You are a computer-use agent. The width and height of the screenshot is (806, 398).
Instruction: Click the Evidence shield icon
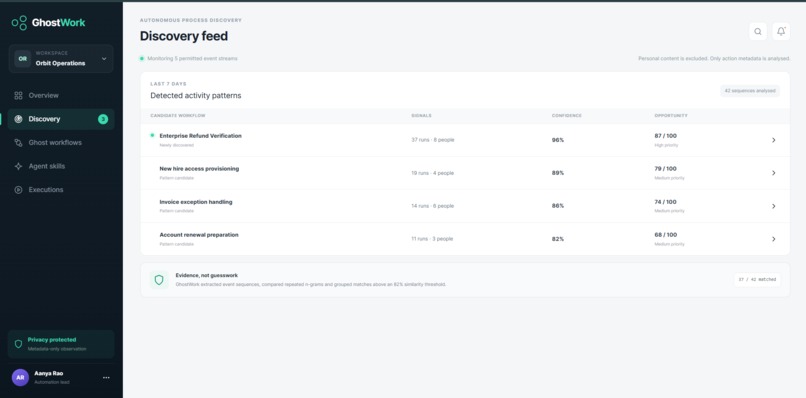tap(159, 280)
